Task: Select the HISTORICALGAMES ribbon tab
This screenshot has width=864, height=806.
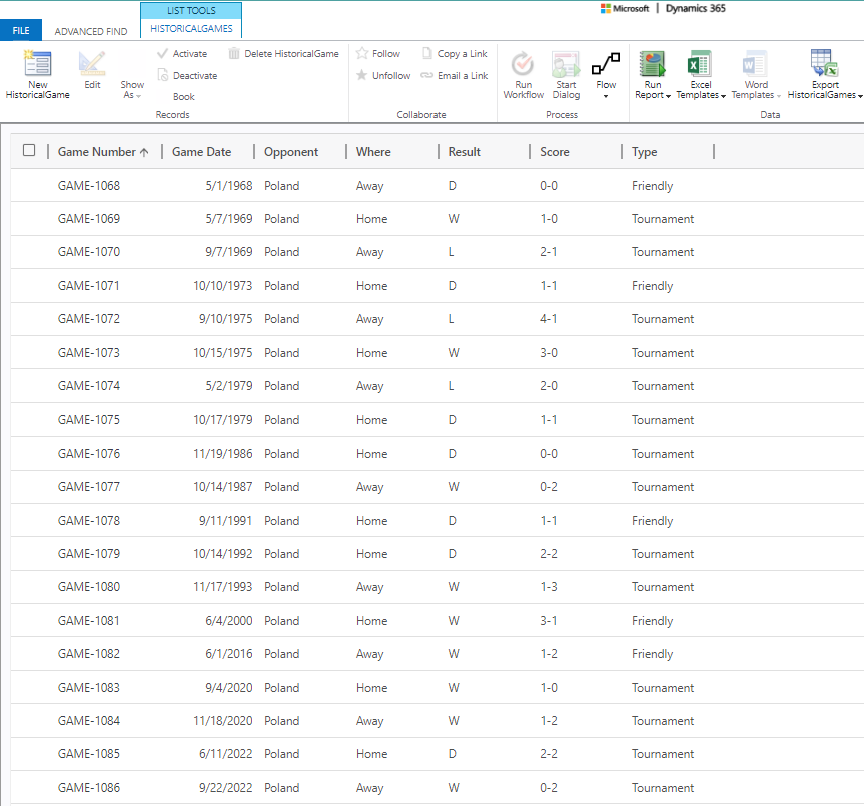Action: pos(191,29)
